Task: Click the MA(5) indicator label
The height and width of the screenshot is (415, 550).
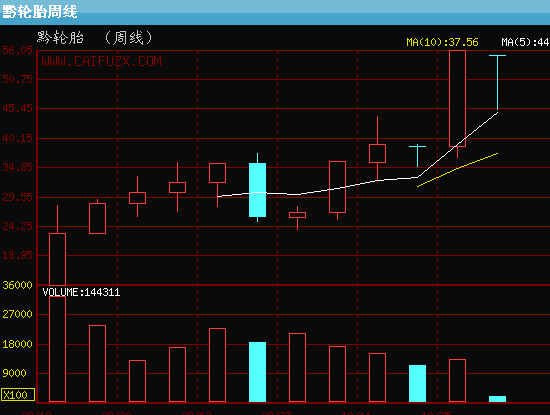Action: pyautogui.click(x=525, y=42)
